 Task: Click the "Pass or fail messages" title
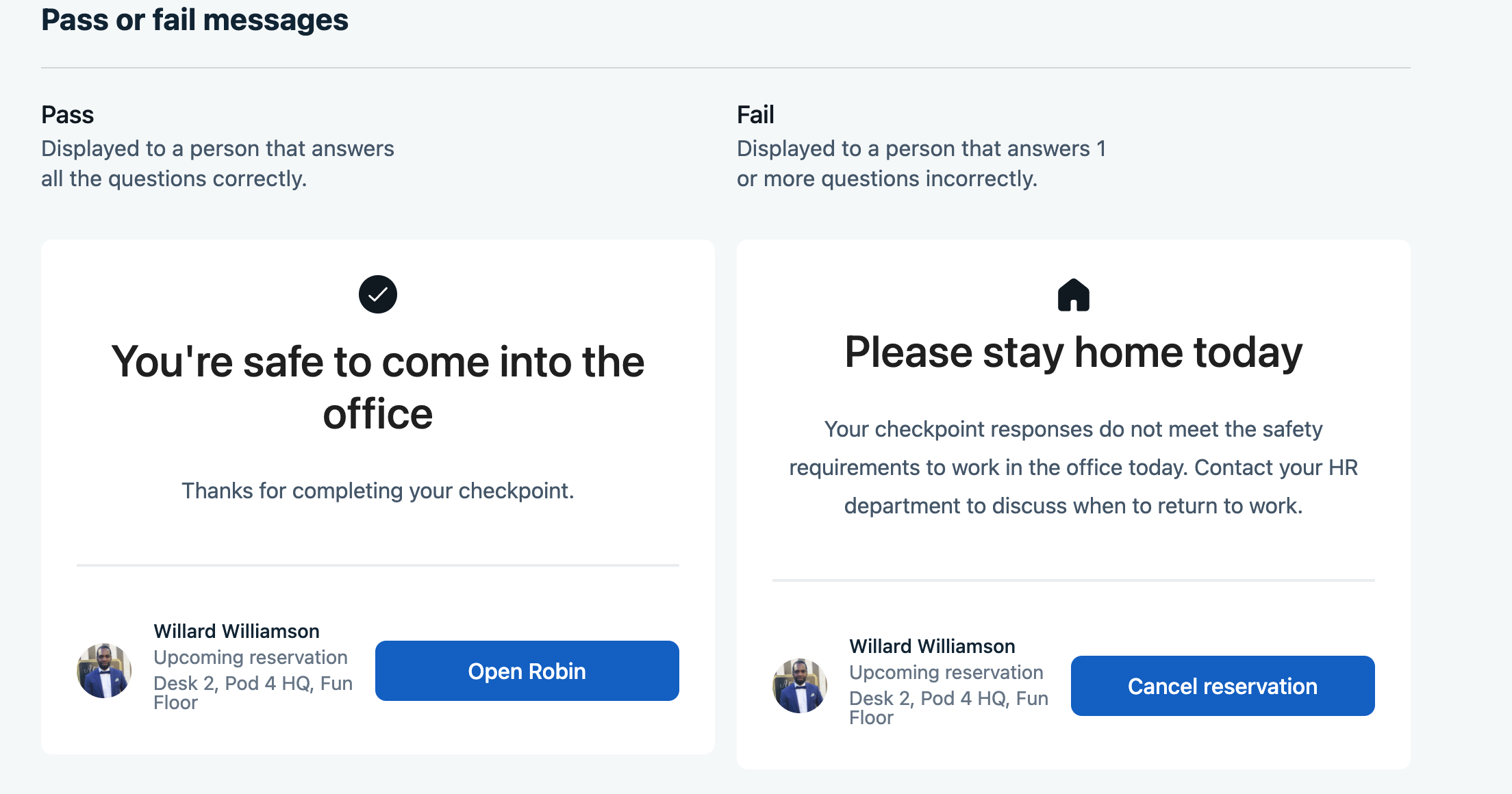point(195,19)
